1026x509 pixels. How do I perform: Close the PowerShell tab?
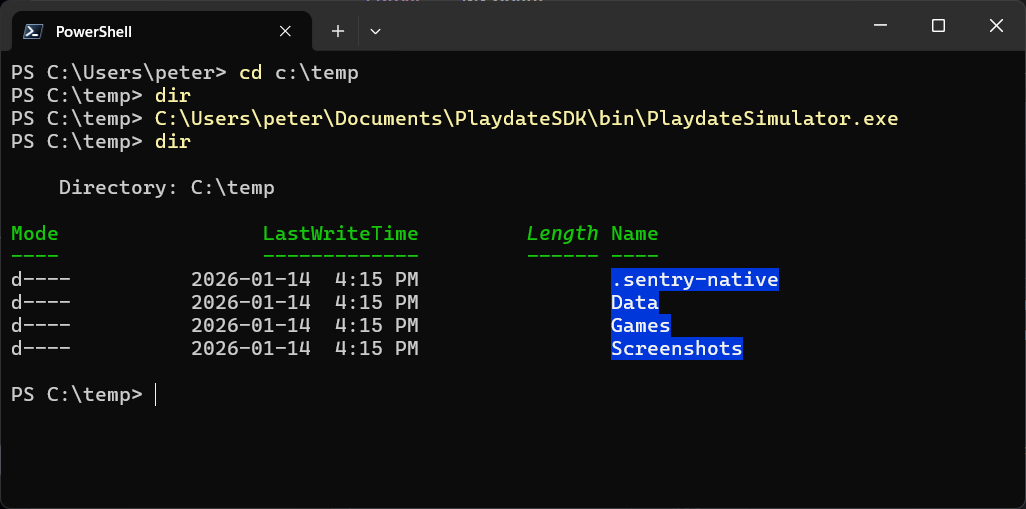285,31
